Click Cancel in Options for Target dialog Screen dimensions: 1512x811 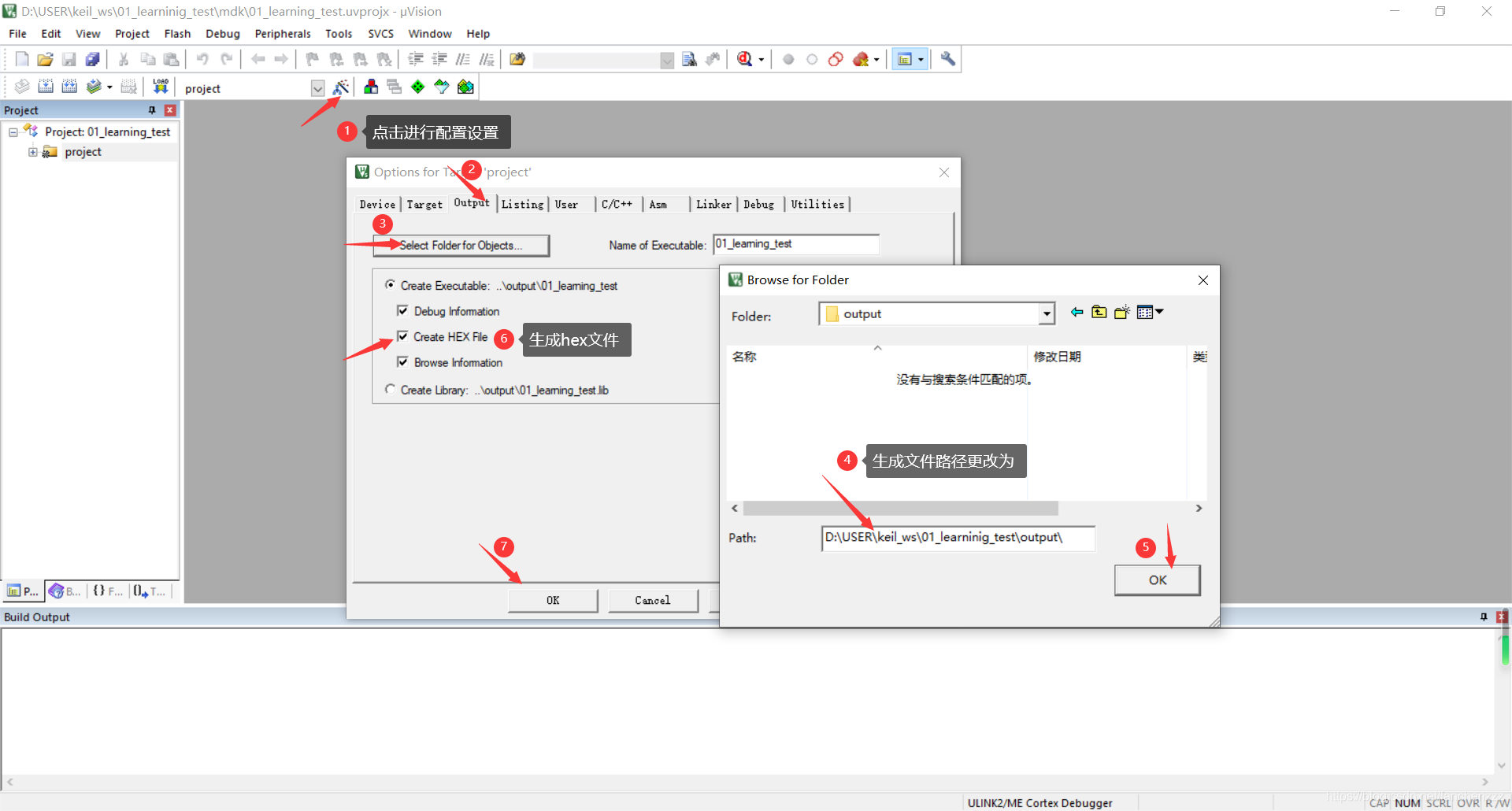(653, 601)
